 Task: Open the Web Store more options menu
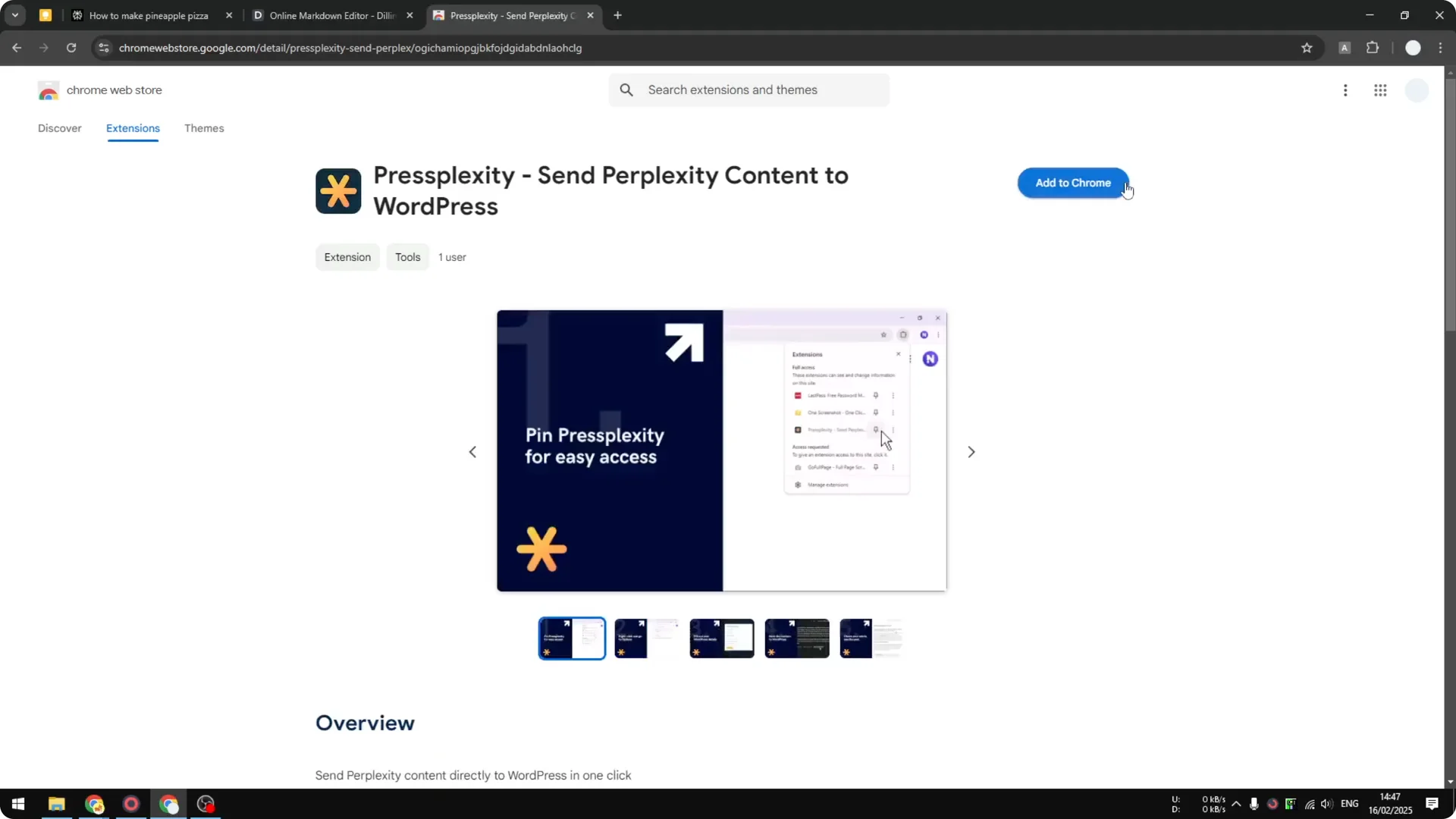1345,89
